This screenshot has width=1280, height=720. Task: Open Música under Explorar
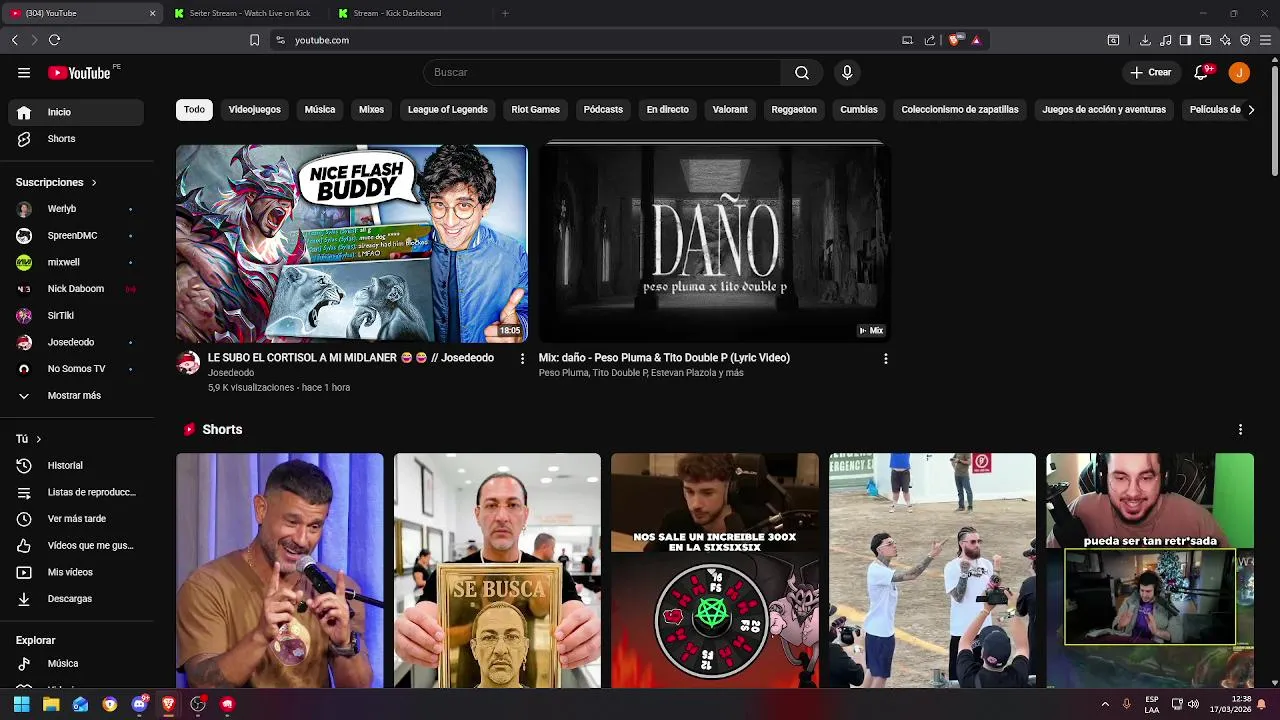(x=76, y=663)
